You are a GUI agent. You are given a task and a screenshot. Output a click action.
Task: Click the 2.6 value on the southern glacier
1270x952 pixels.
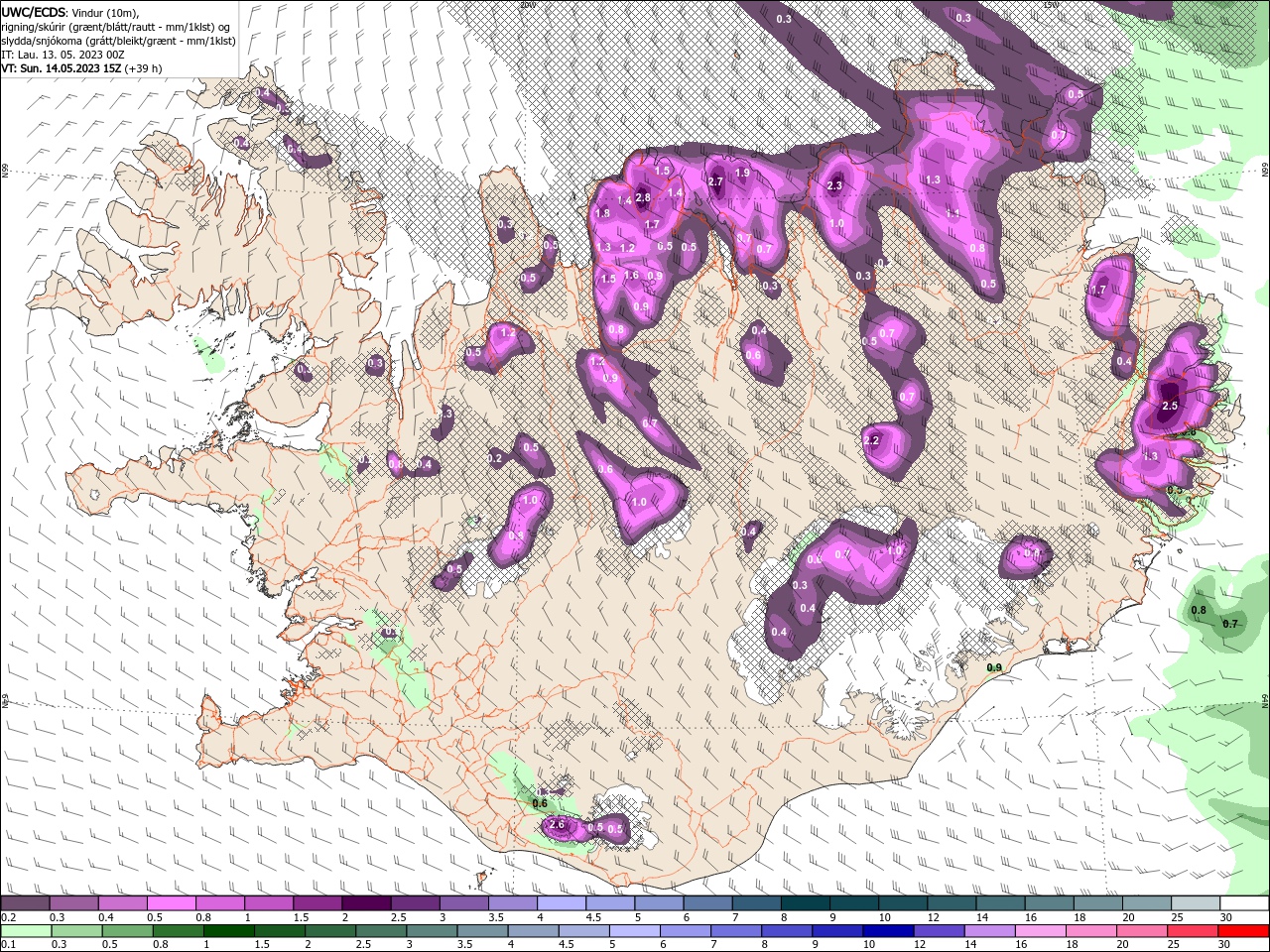pyautogui.click(x=557, y=824)
